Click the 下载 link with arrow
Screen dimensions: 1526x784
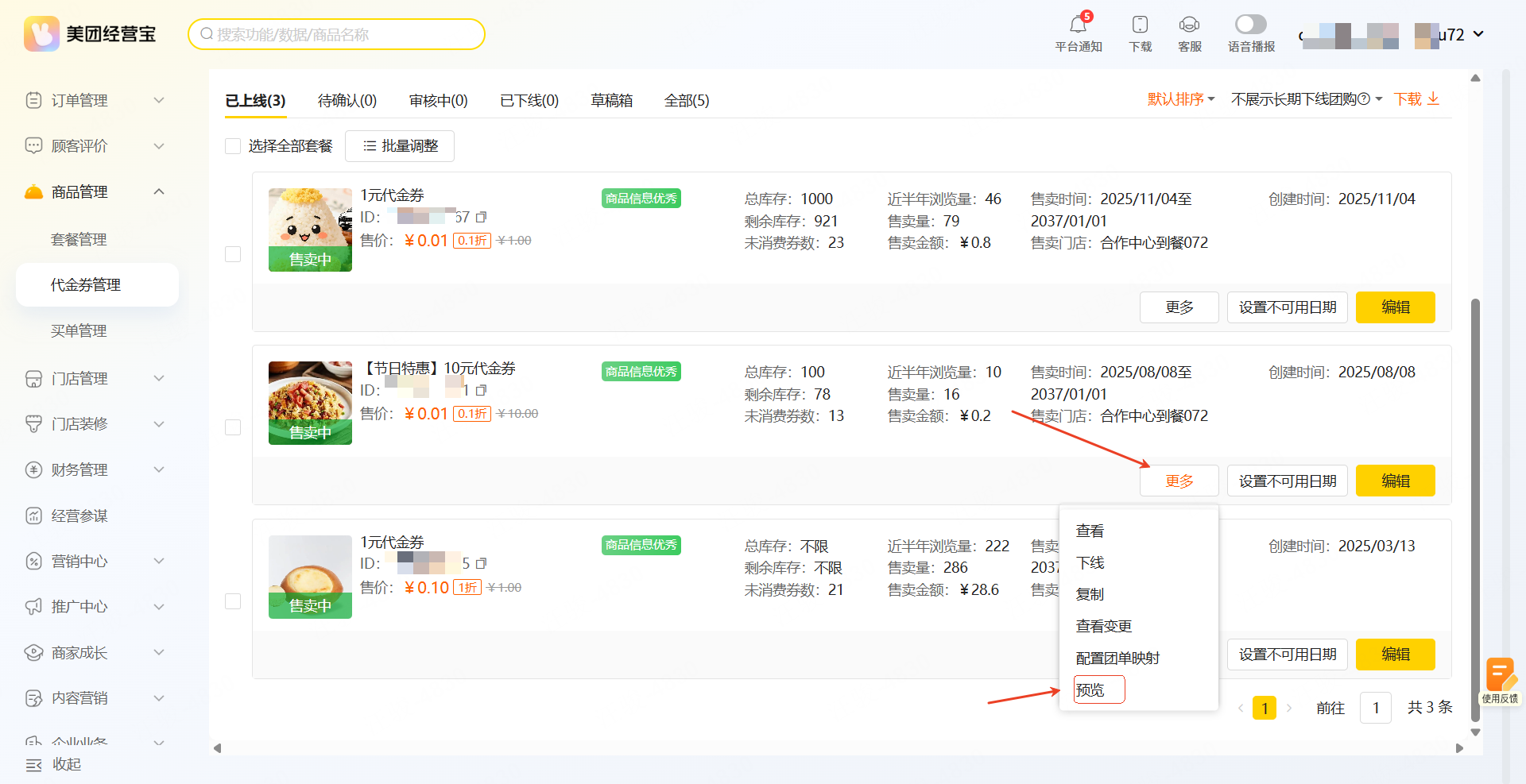tap(1416, 99)
